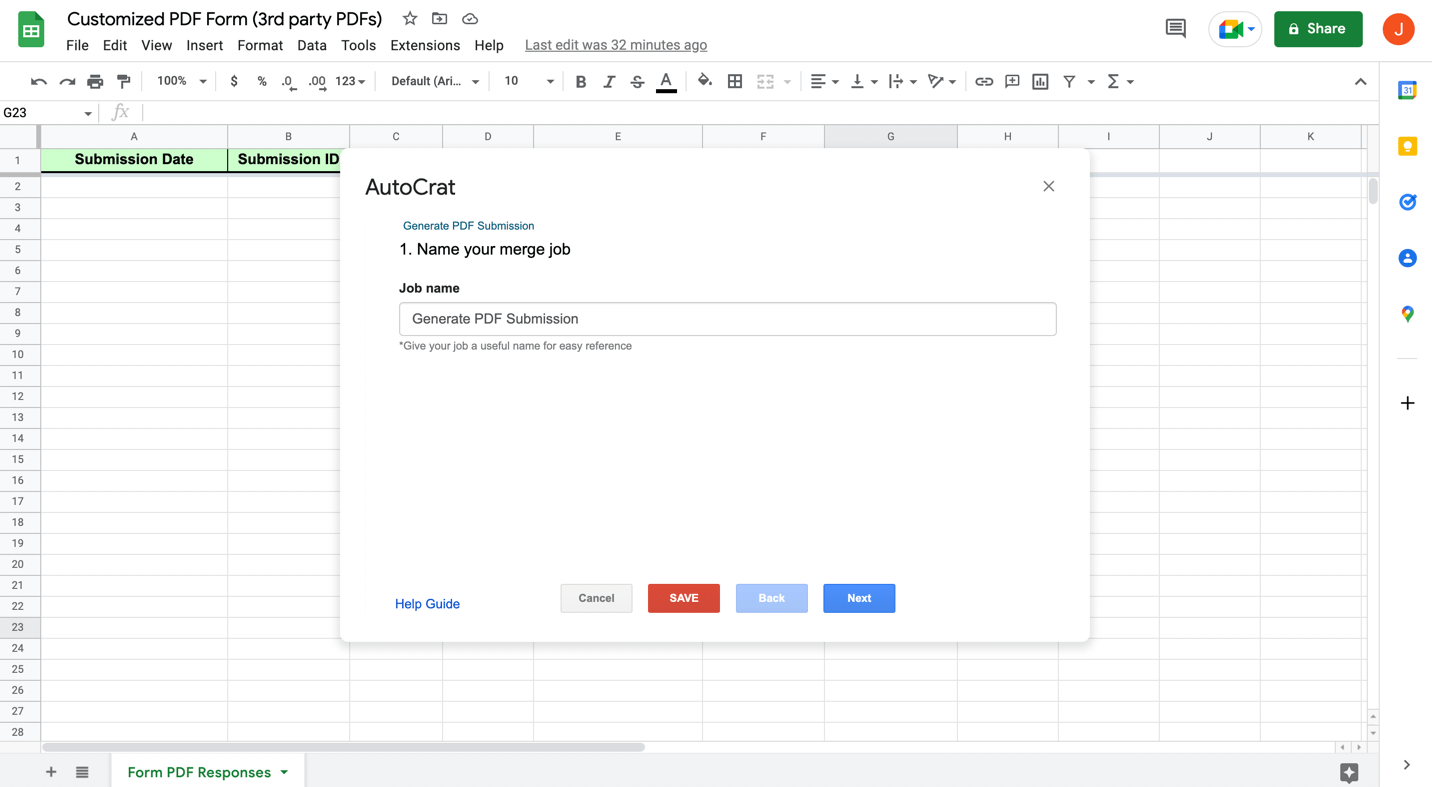
Task: Click the green Share button
Action: 1318,29
